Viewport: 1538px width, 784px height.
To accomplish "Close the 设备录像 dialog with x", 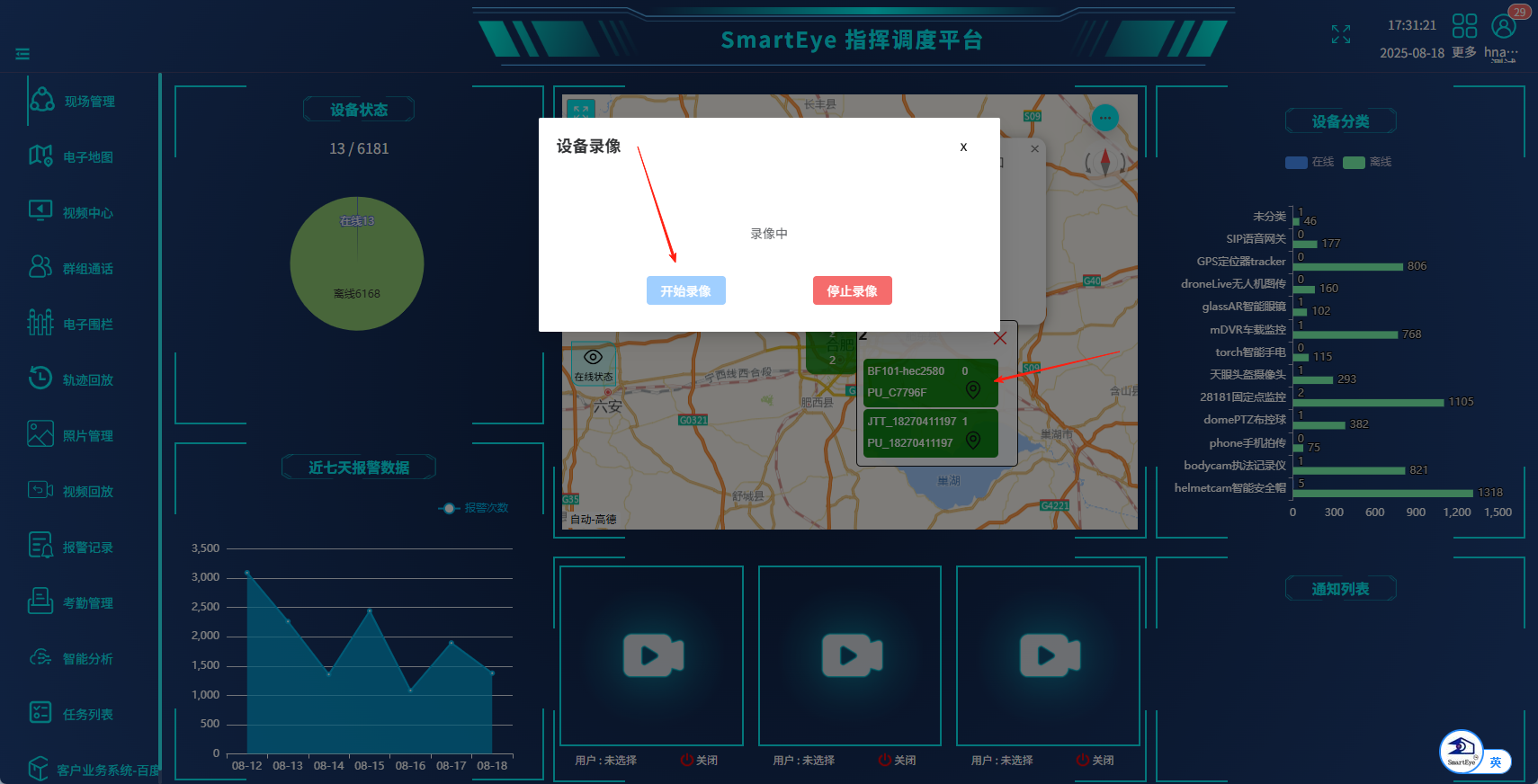I will [x=963, y=147].
